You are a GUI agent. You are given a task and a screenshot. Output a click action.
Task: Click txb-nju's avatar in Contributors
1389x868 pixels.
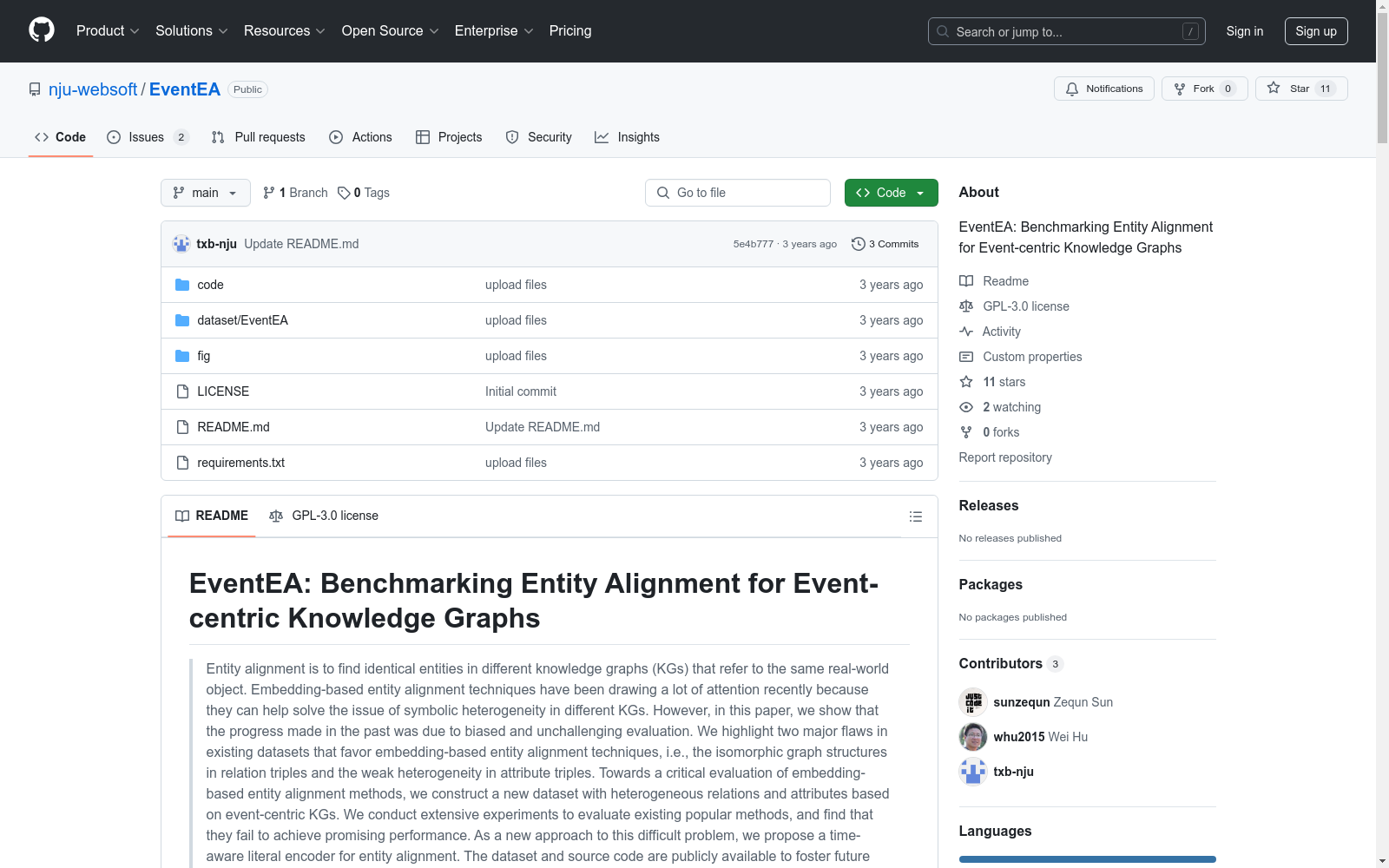(973, 772)
